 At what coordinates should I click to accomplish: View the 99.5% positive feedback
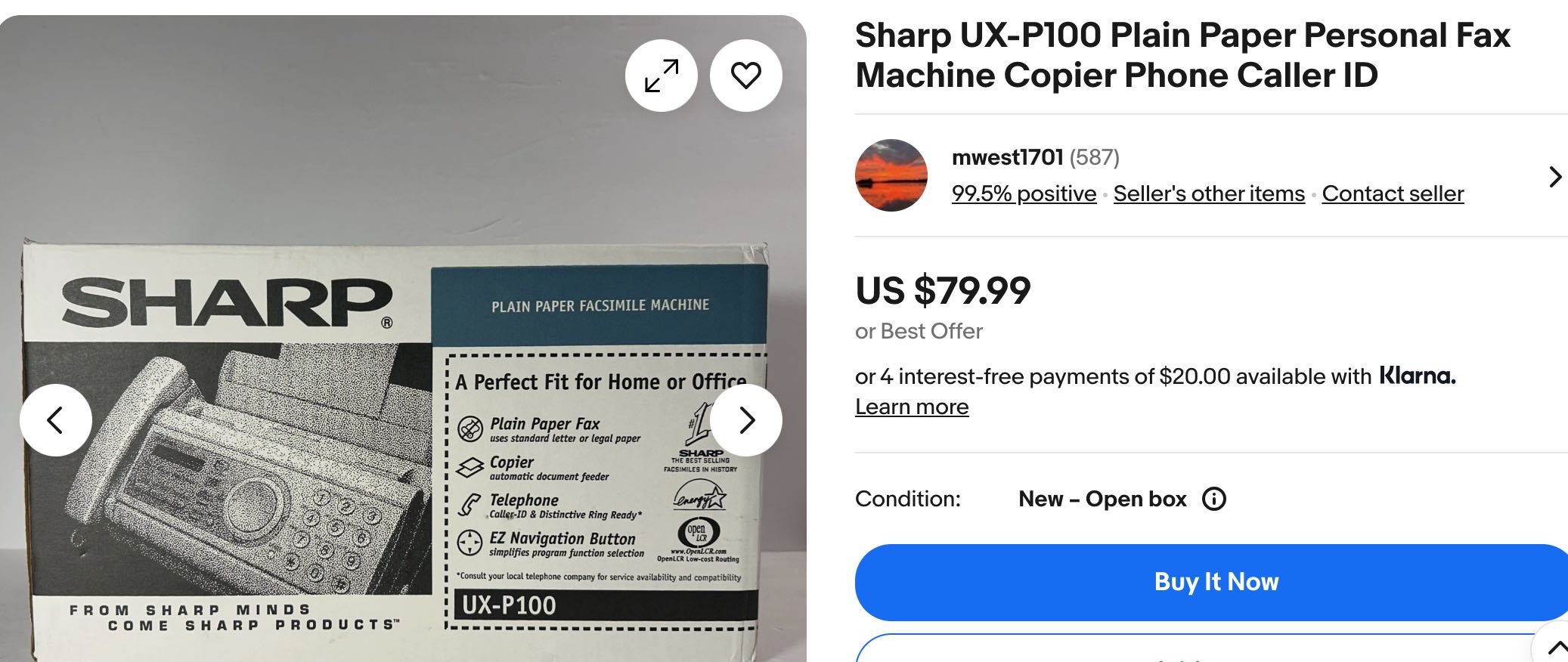point(1024,193)
